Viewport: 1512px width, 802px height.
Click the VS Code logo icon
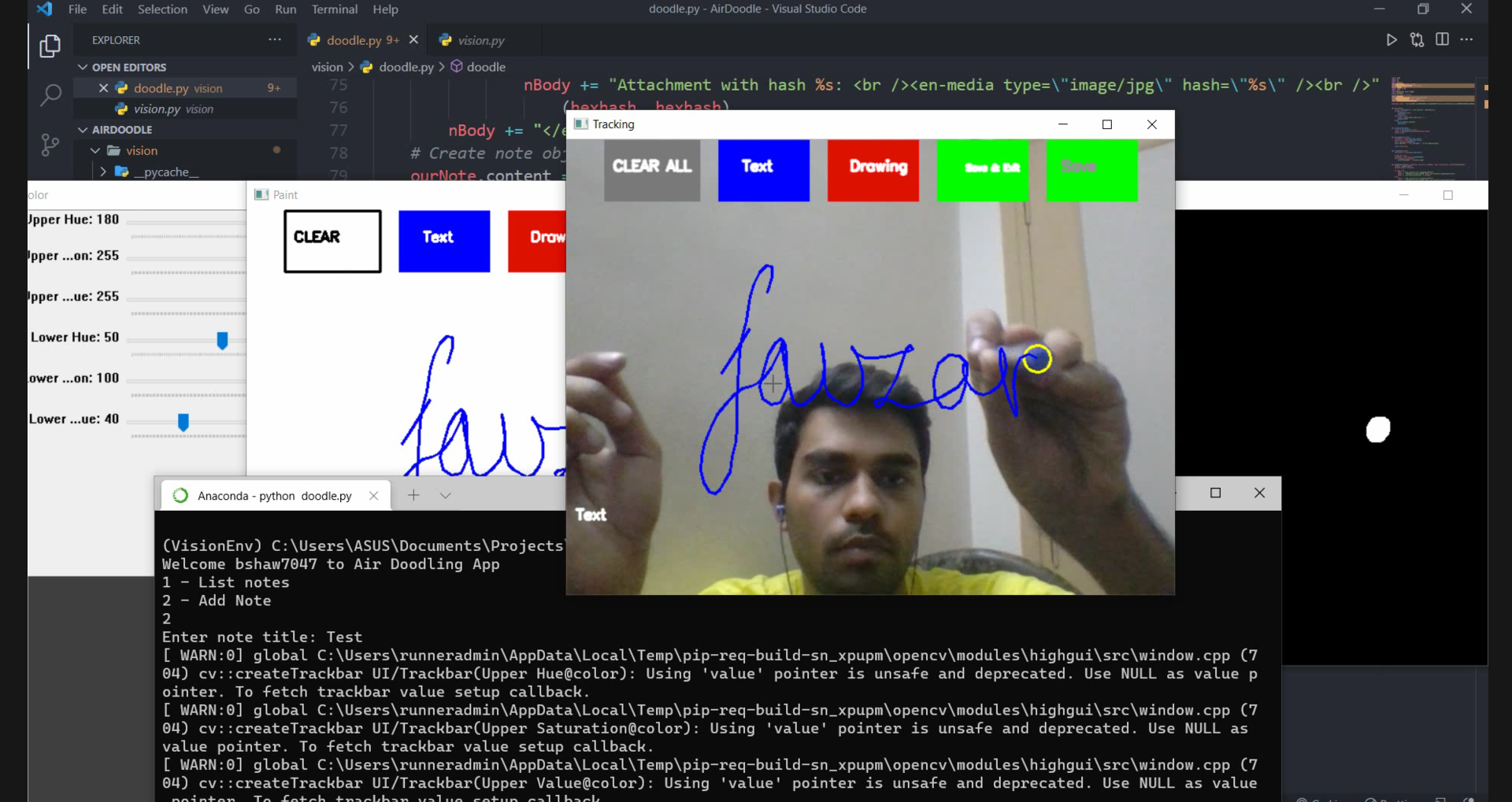[x=44, y=9]
